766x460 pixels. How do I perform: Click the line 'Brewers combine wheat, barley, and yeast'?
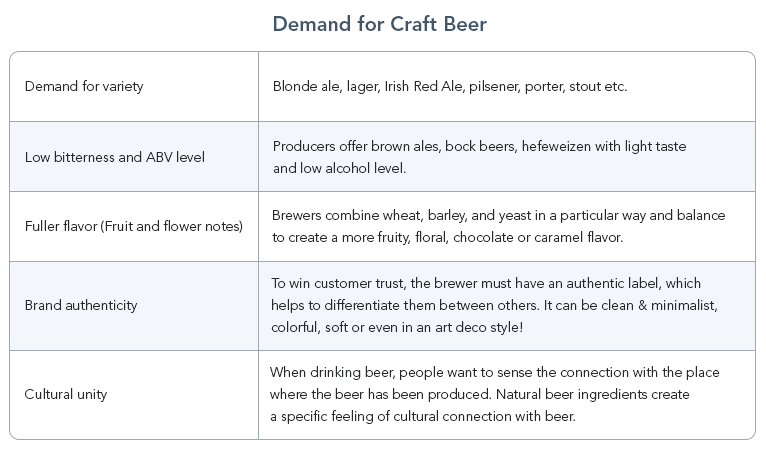(499, 215)
